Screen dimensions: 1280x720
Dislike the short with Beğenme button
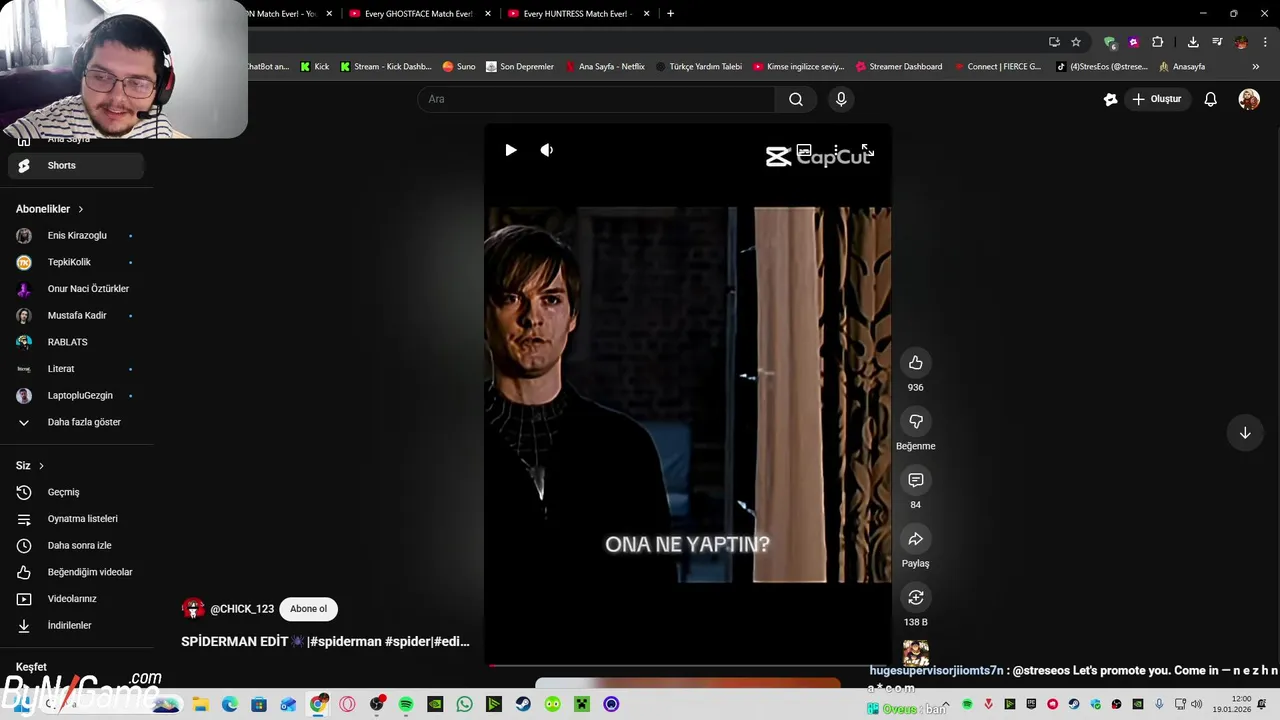coord(915,422)
